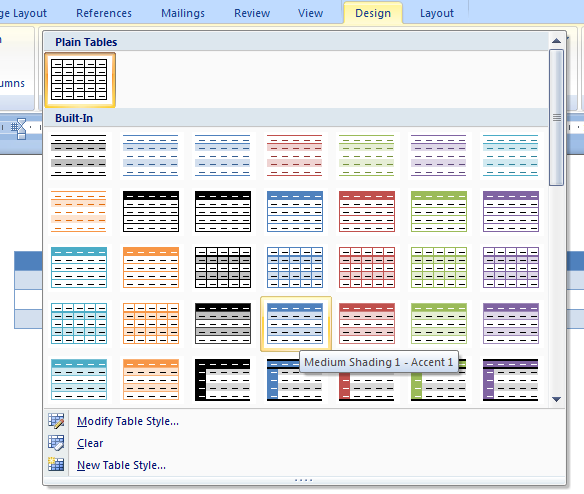The image size is (584, 494).
Task: Apply the Medium Shading 1 Accent 1 style
Action: pyautogui.click(x=295, y=323)
